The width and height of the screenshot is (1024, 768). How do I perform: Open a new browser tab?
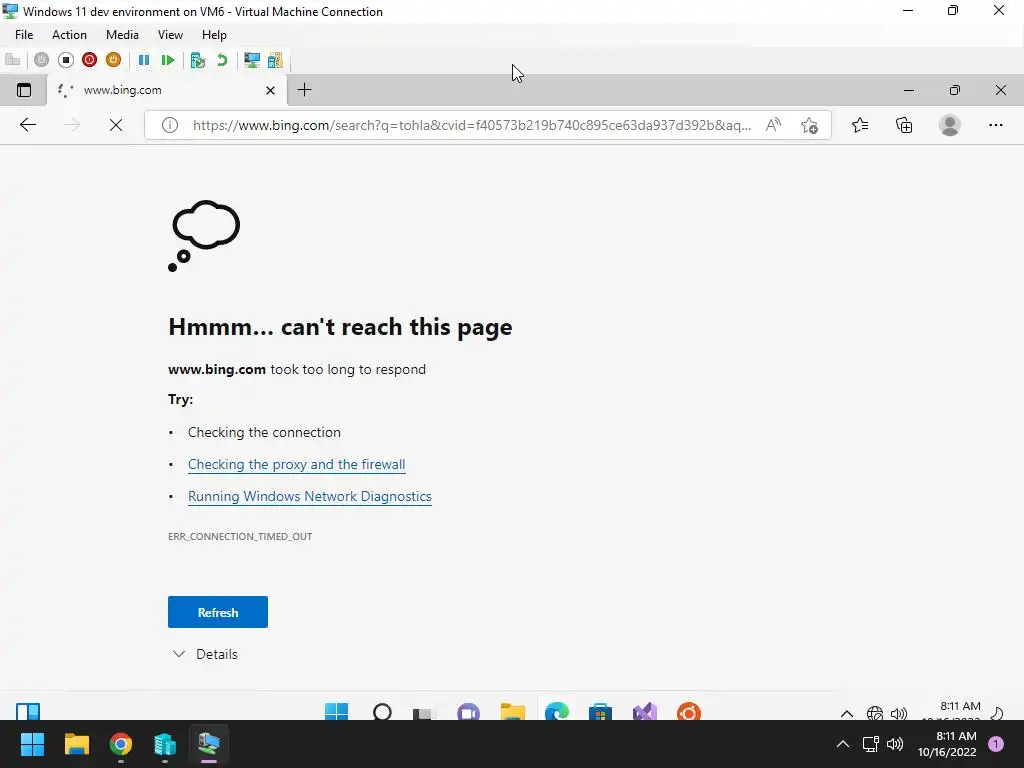(x=304, y=90)
